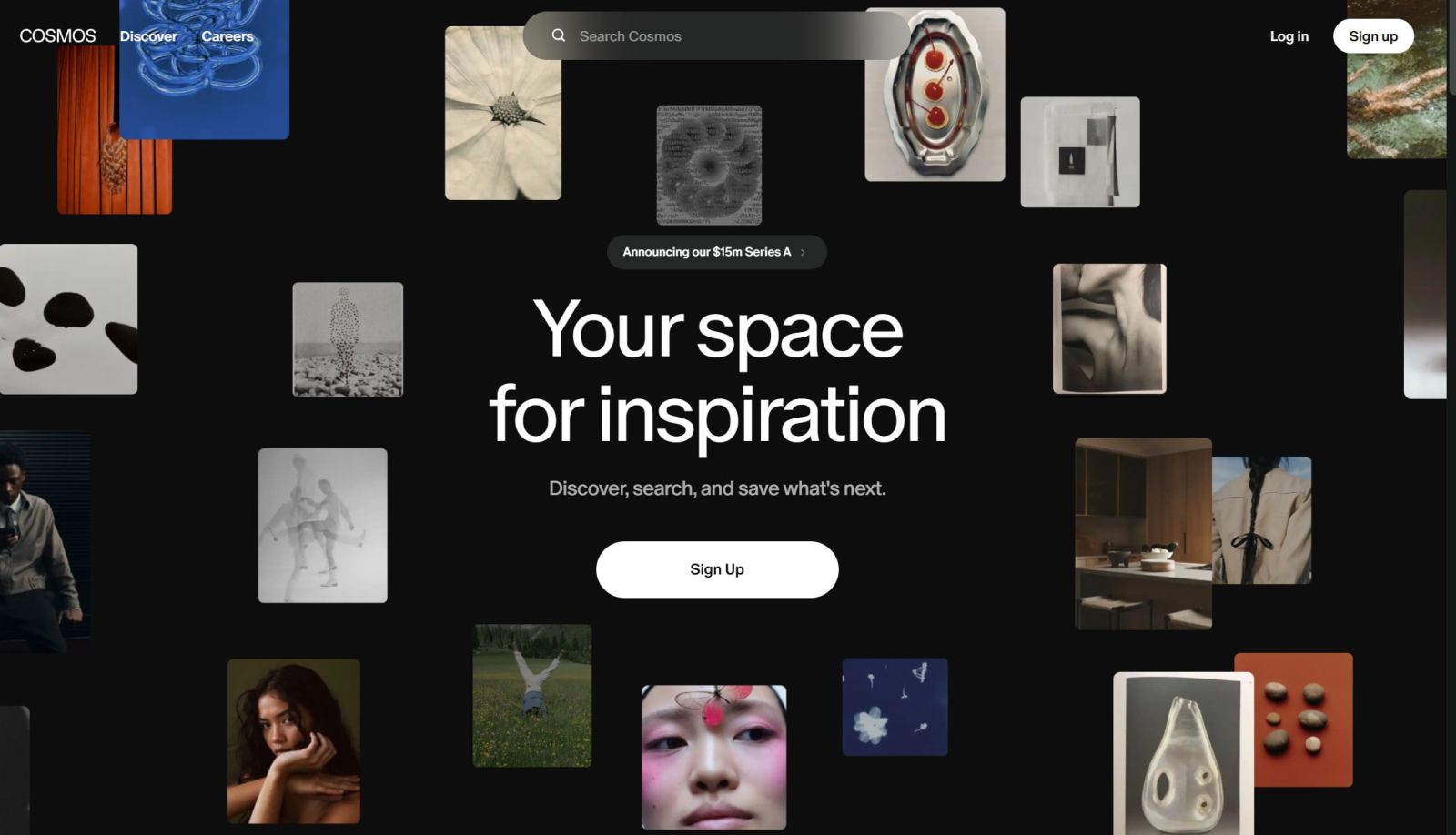Open the face with pink makeup photo

(x=714, y=757)
